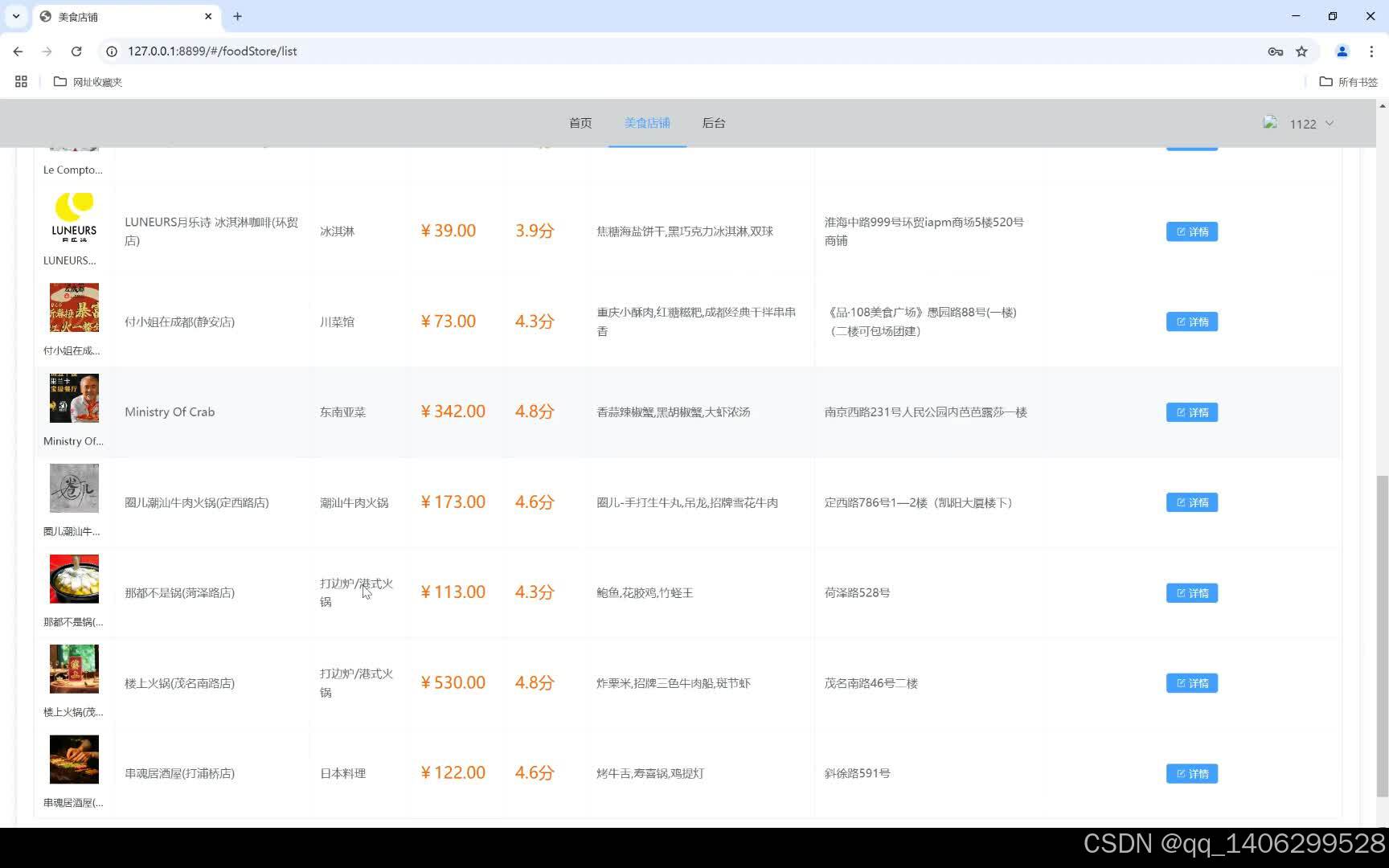Reload the page with refresh icon
Screen dimensions: 1389x868
(76, 51)
